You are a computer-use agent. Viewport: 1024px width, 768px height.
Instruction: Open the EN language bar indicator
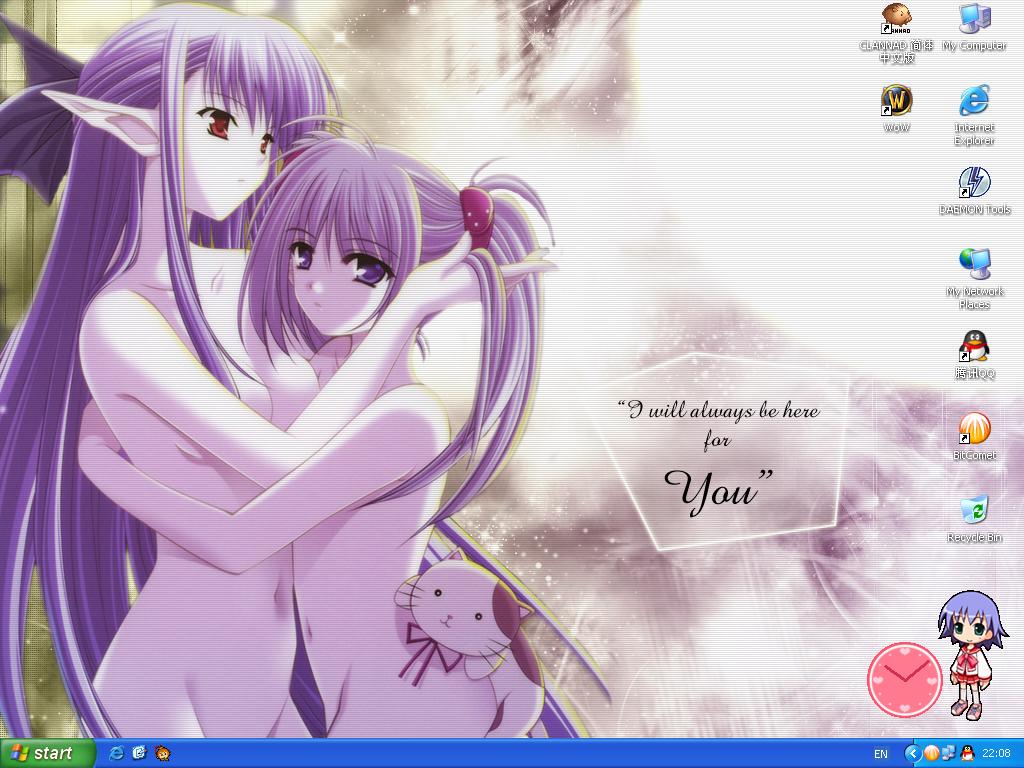click(x=880, y=754)
